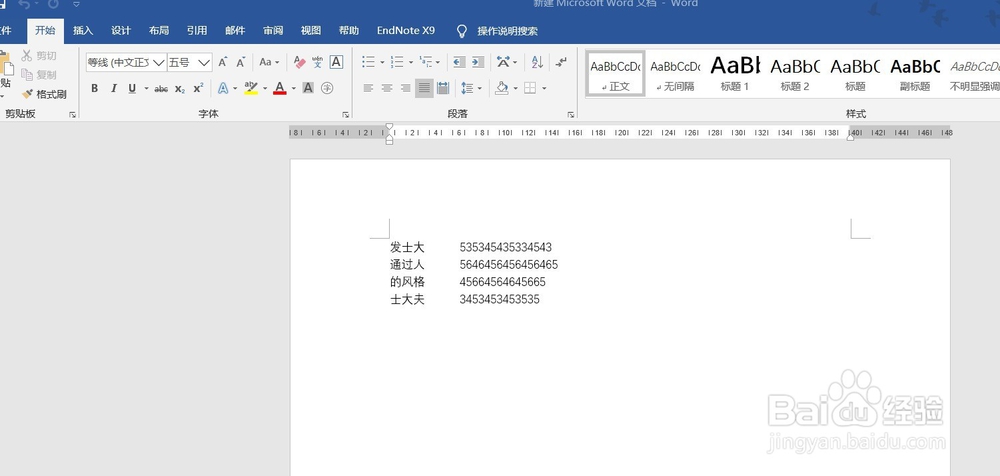Open the EndNote X9 tab

(x=406, y=31)
